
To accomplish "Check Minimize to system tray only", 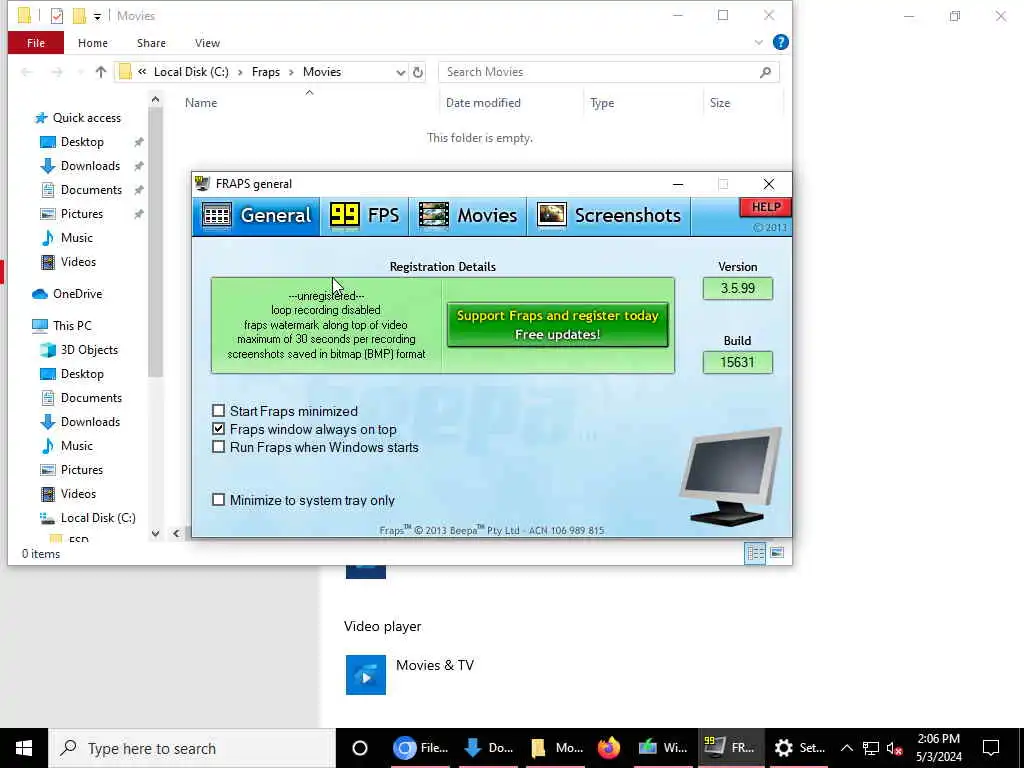I will click(x=219, y=500).
